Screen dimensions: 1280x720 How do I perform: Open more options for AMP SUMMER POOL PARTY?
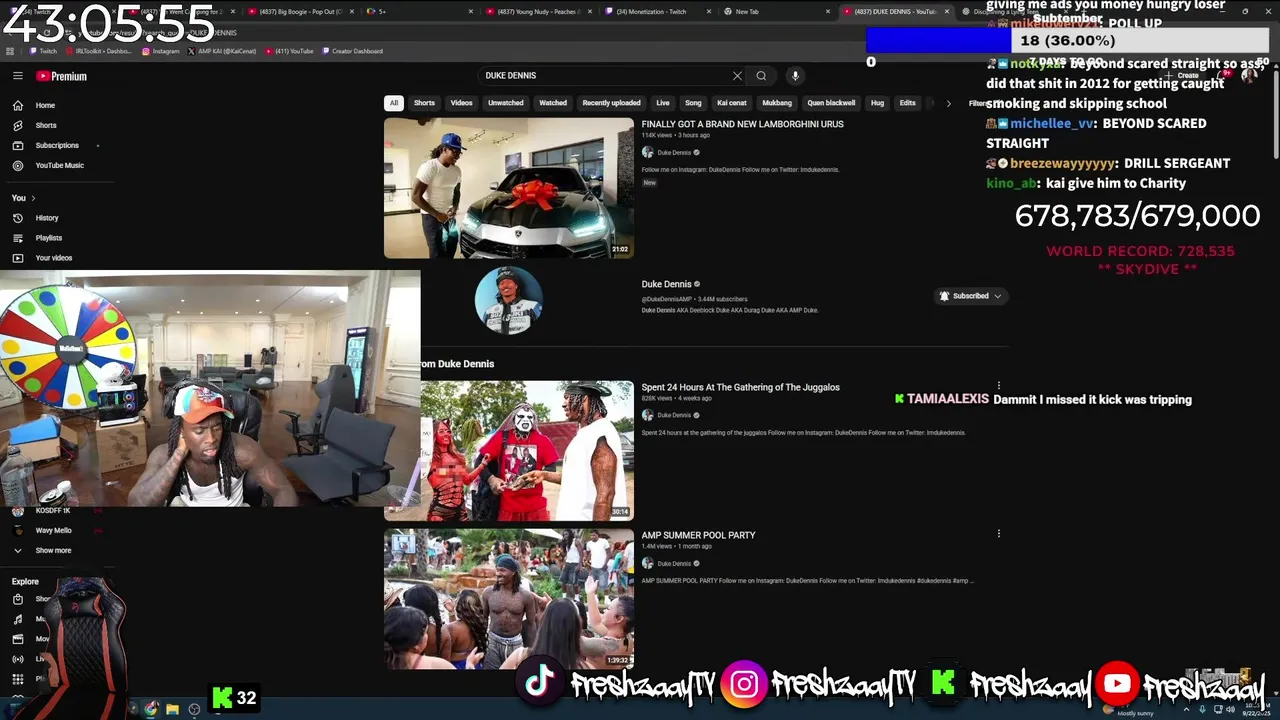click(x=998, y=534)
